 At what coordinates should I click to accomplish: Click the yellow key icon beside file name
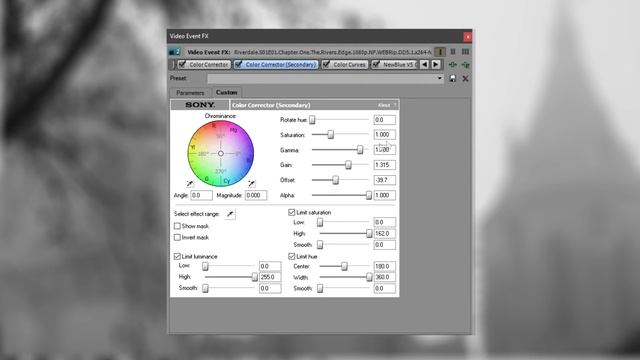click(x=440, y=52)
